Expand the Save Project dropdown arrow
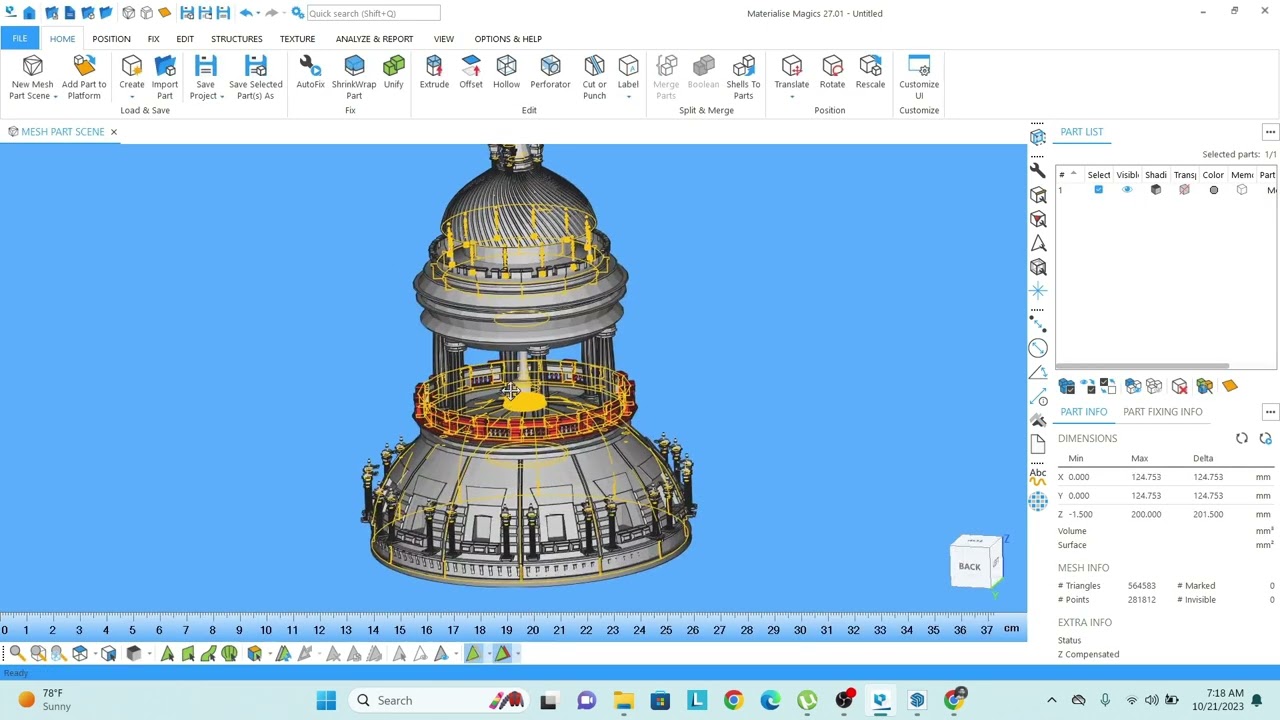This screenshot has height=720, width=1280. click(222, 96)
